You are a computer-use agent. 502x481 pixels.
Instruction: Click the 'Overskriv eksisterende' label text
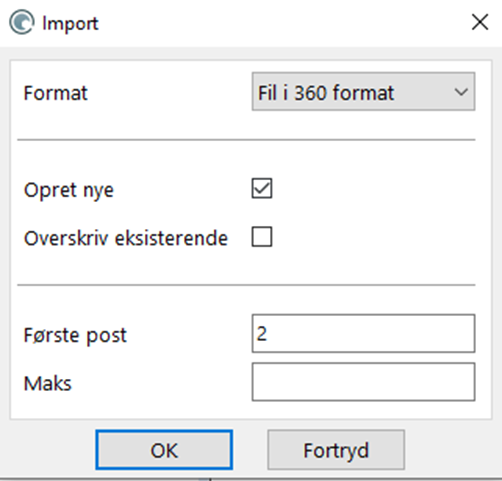coord(126,238)
